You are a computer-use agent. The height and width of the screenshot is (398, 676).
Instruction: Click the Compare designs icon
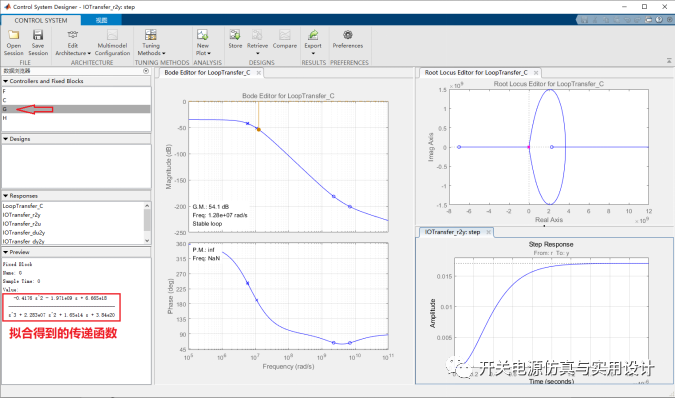pyautogui.click(x=285, y=34)
